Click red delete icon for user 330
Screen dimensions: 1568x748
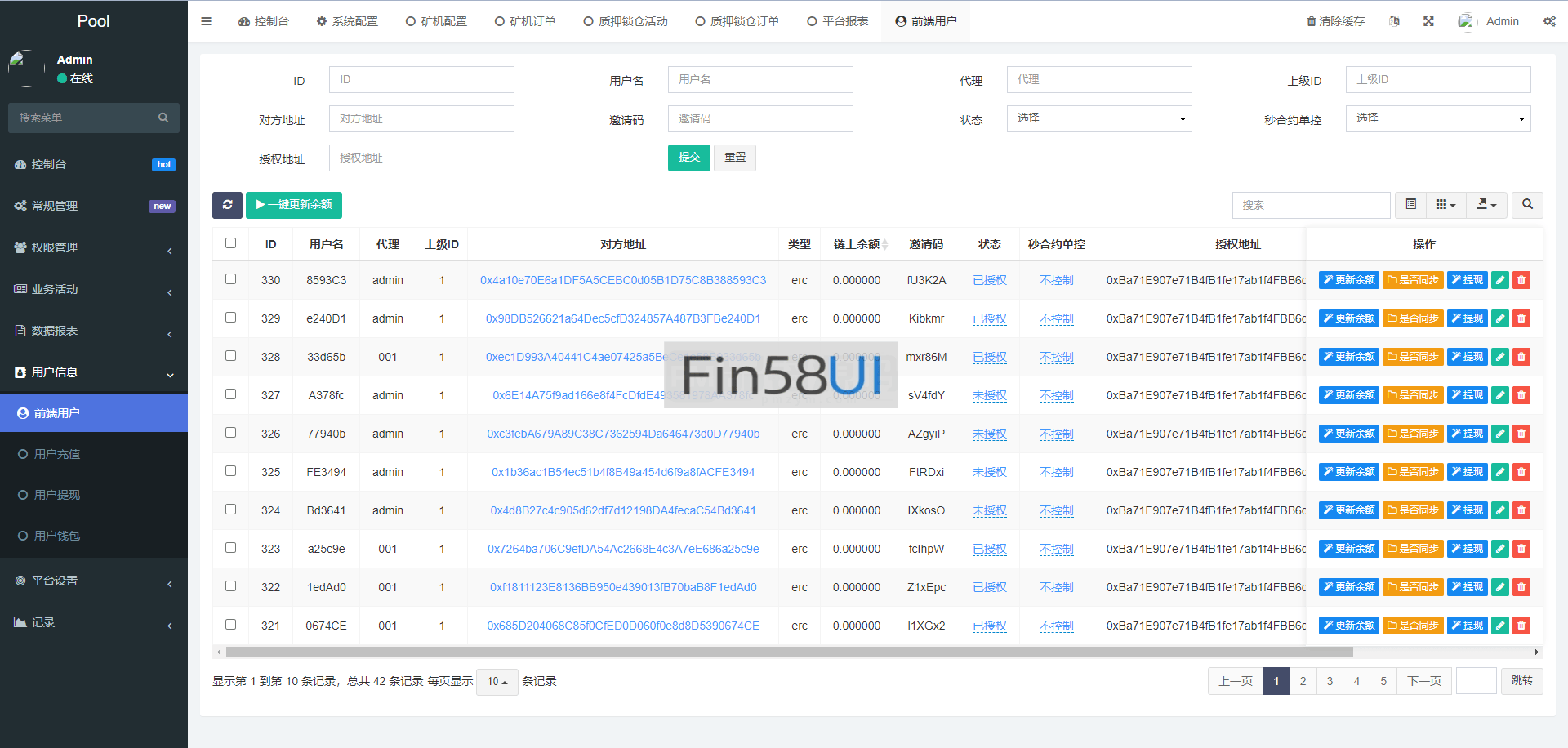(1521, 280)
